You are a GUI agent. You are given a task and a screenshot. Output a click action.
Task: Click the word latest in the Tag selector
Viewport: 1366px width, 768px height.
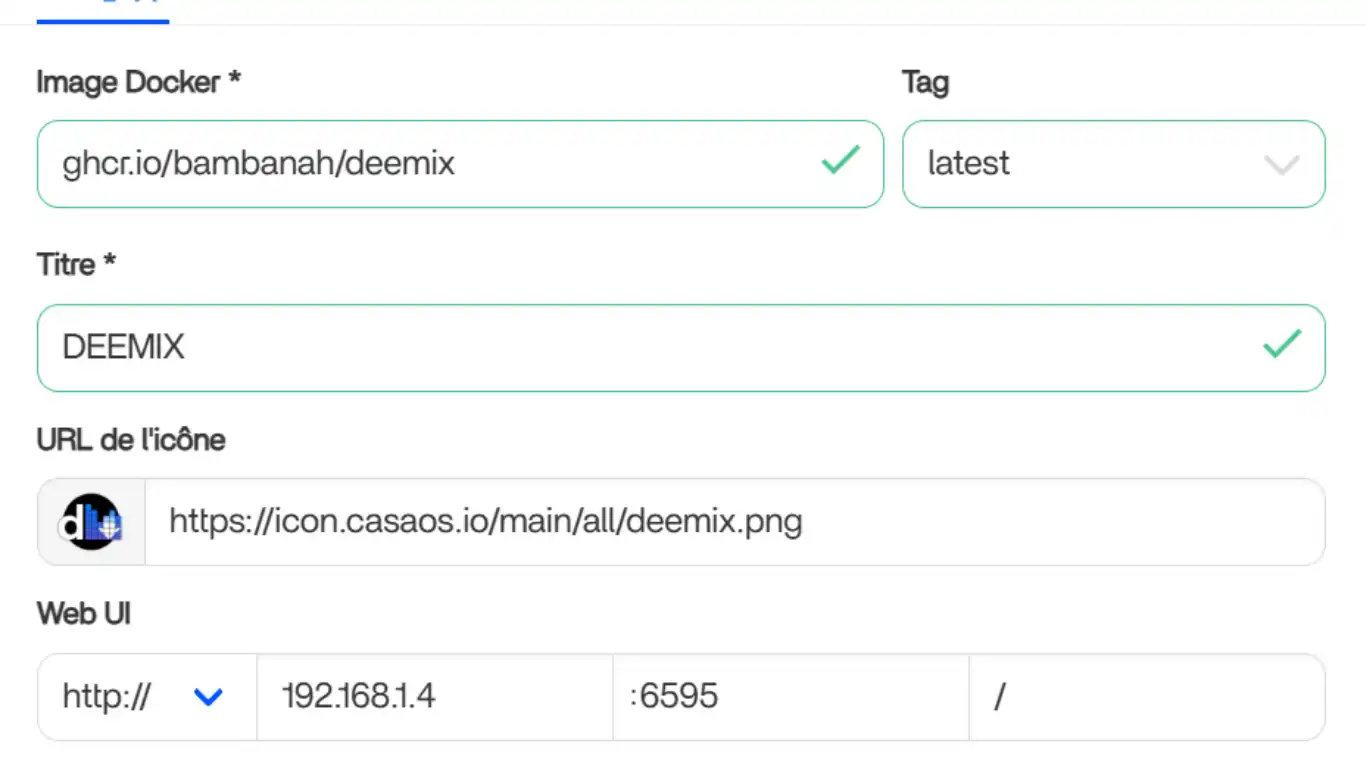(968, 164)
